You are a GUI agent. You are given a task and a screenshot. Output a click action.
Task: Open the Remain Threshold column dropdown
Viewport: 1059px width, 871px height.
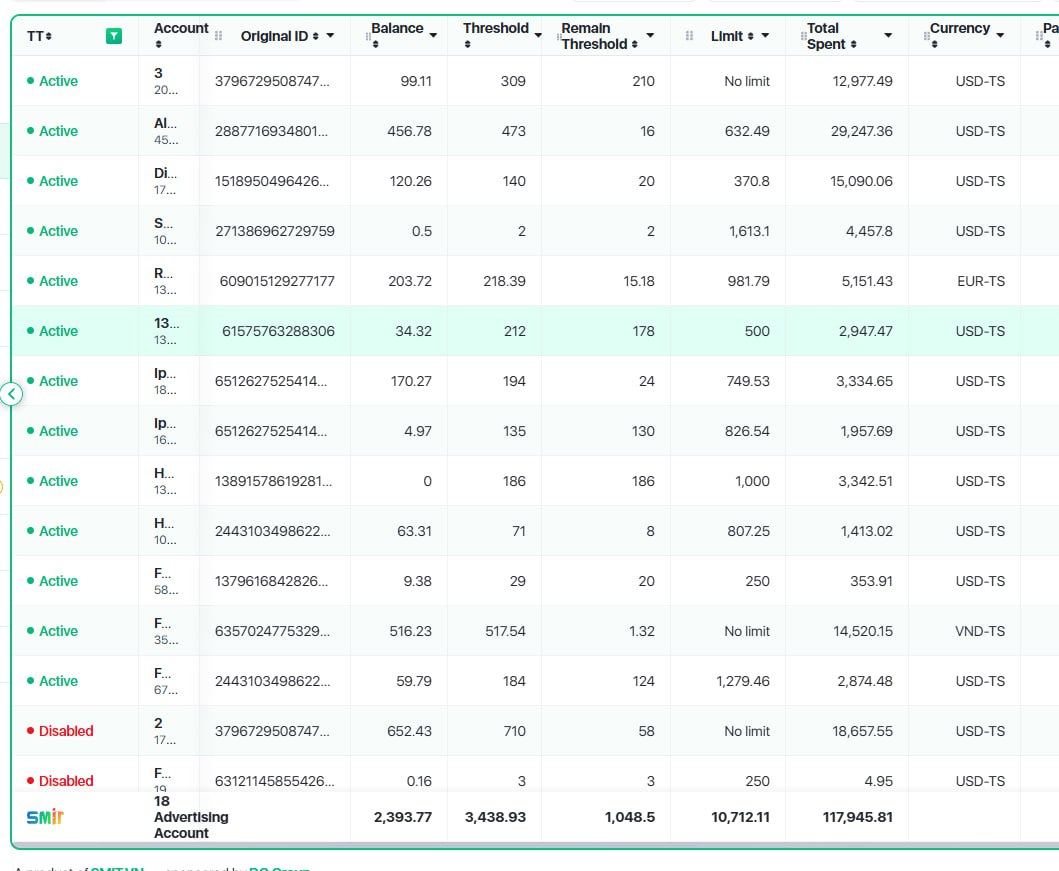[650, 36]
